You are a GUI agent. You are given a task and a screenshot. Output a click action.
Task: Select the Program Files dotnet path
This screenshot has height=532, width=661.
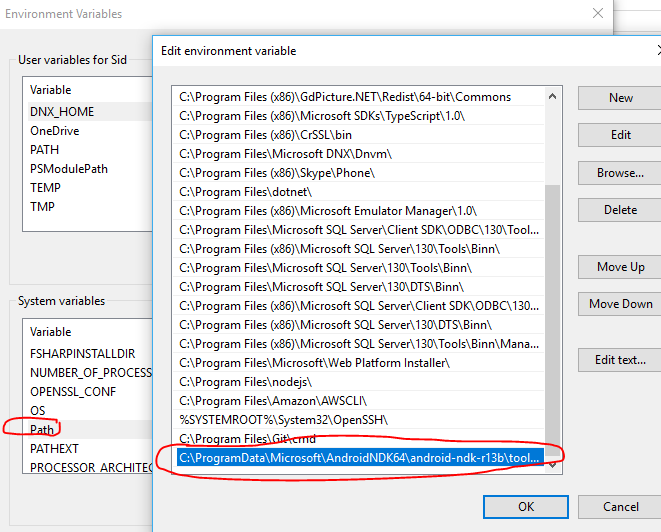click(358, 192)
